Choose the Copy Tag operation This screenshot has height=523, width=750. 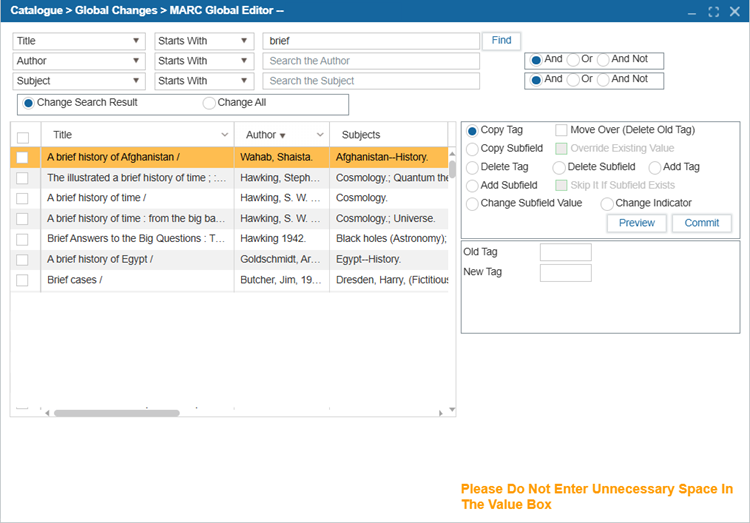[472, 131]
